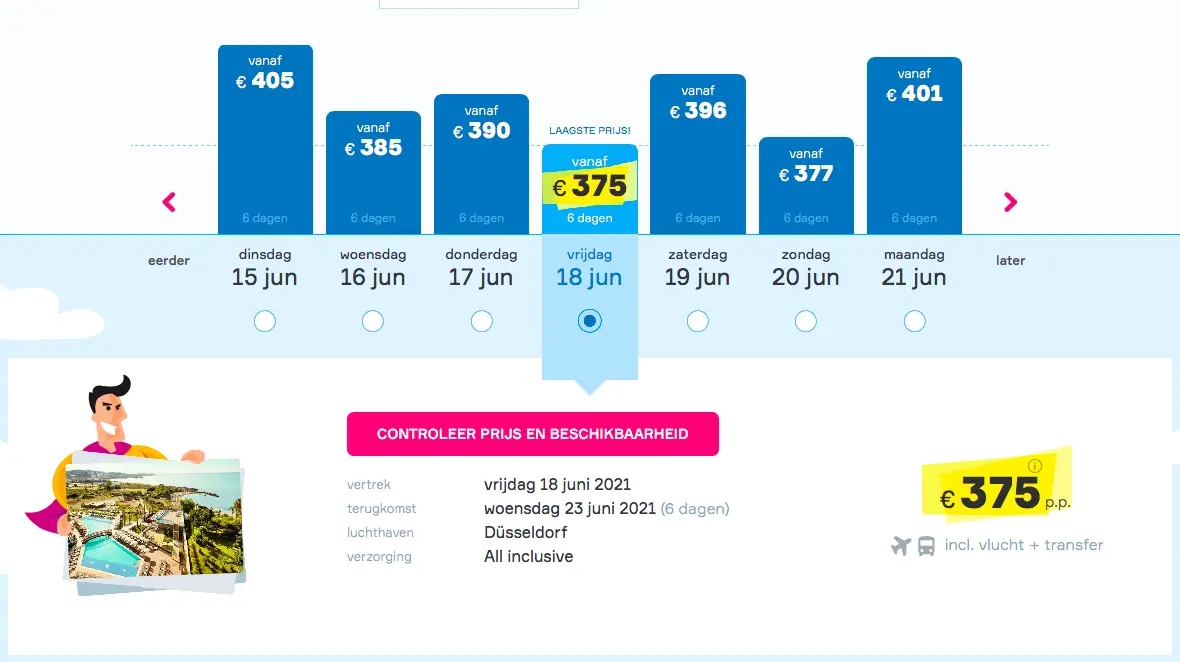
Task: Click the info icon above the €375 price
Action: click(1035, 466)
